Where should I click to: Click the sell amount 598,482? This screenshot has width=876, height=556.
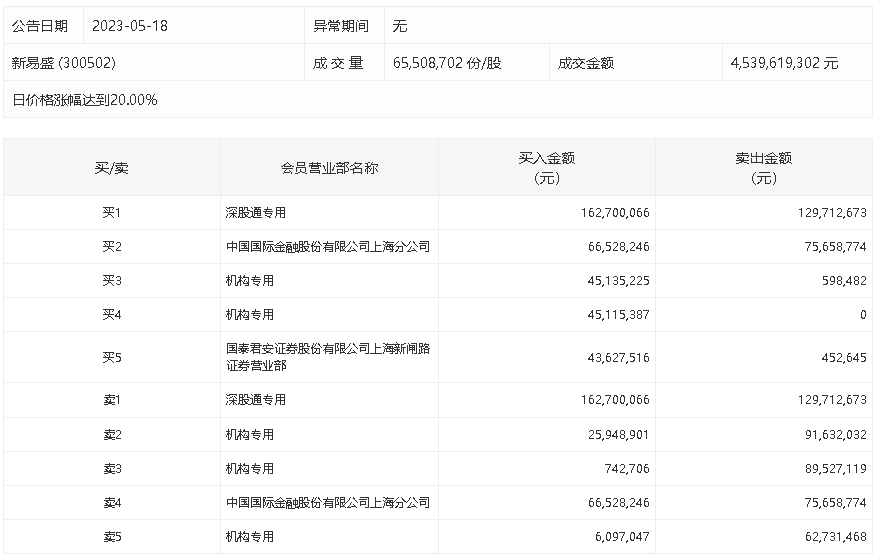(x=844, y=281)
